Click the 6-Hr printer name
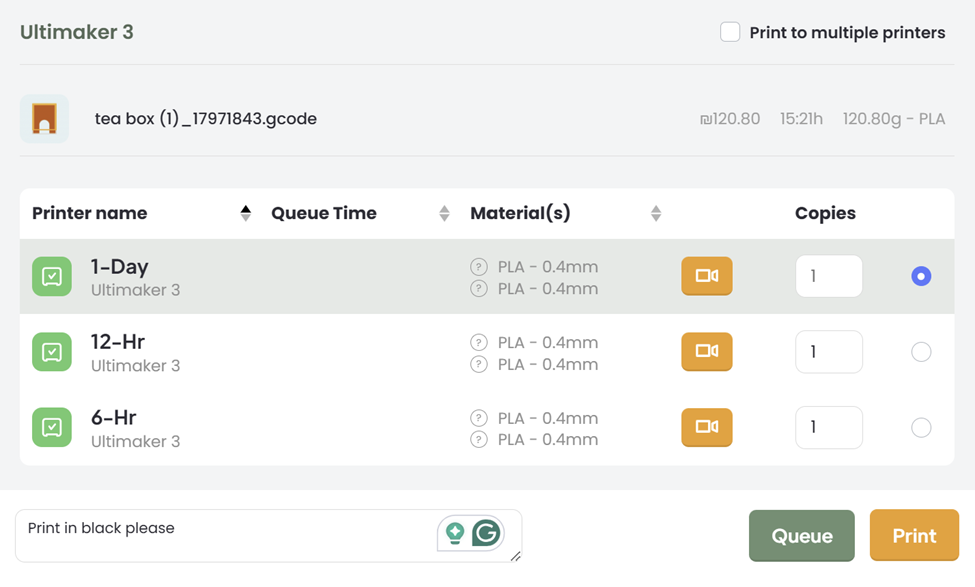975x587 pixels. click(113, 417)
